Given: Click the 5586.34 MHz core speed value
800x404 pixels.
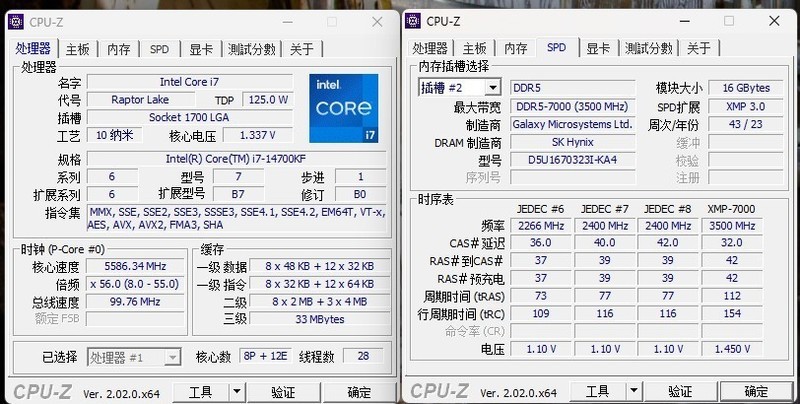Looking at the screenshot, I should 135,266.
